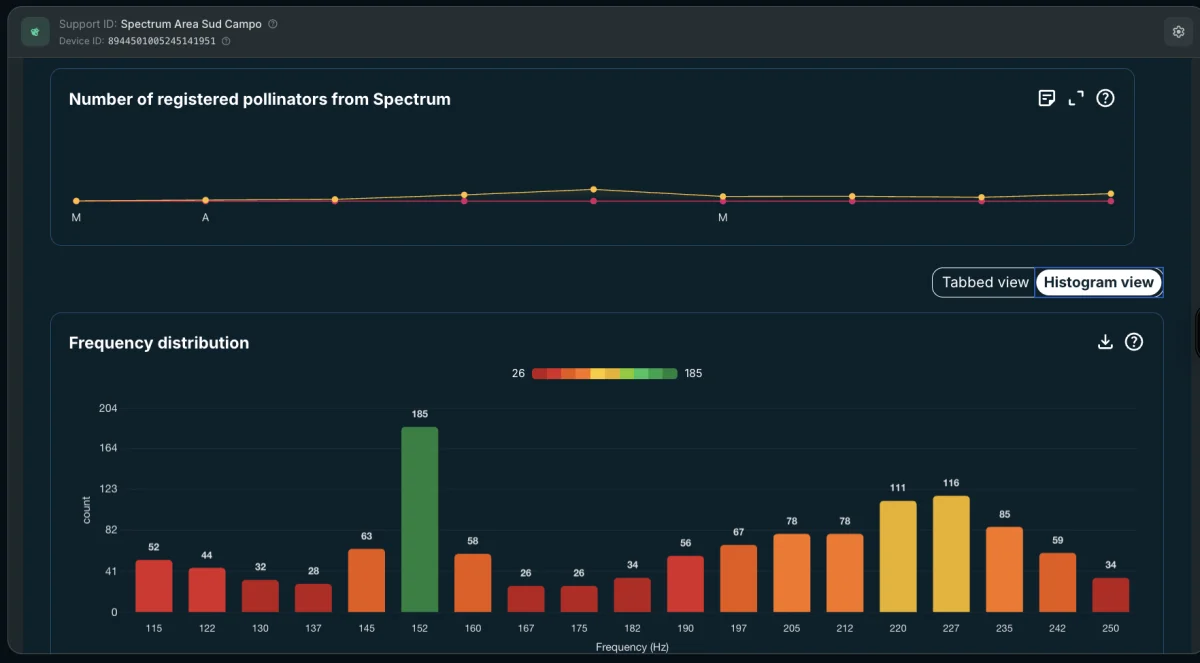Image resolution: width=1200 pixels, height=663 pixels.
Task: Click the 220 Hz yellow bar
Action: 898,557
